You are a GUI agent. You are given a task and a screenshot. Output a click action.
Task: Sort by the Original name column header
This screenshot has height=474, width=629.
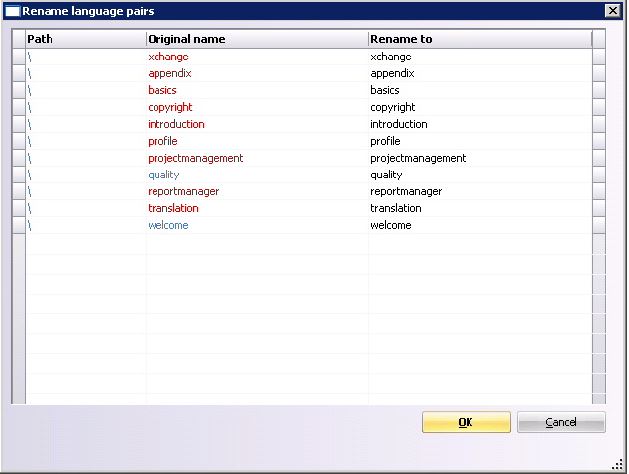[x=257, y=39]
